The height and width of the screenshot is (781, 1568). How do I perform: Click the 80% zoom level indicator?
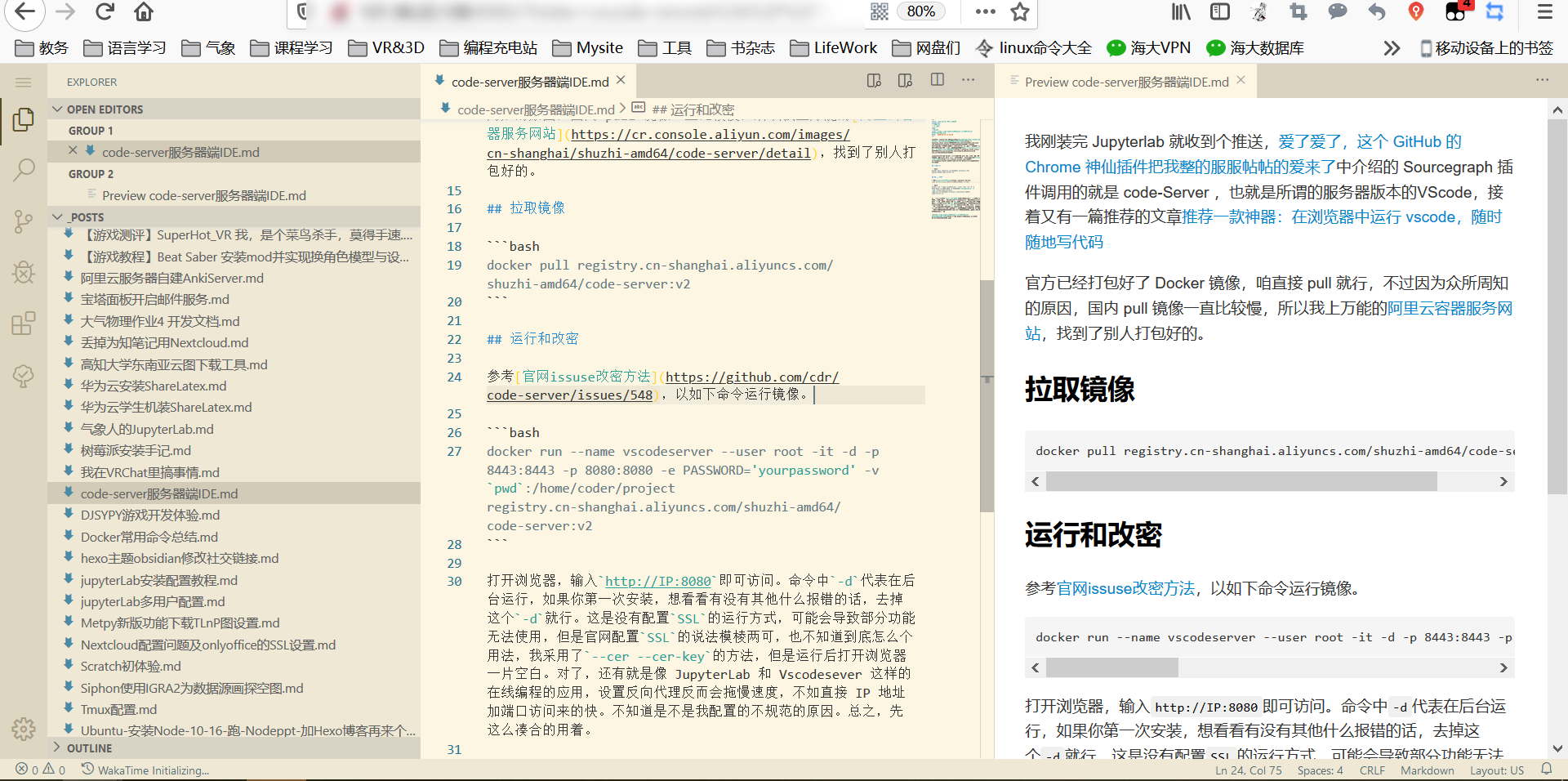(x=921, y=11)
